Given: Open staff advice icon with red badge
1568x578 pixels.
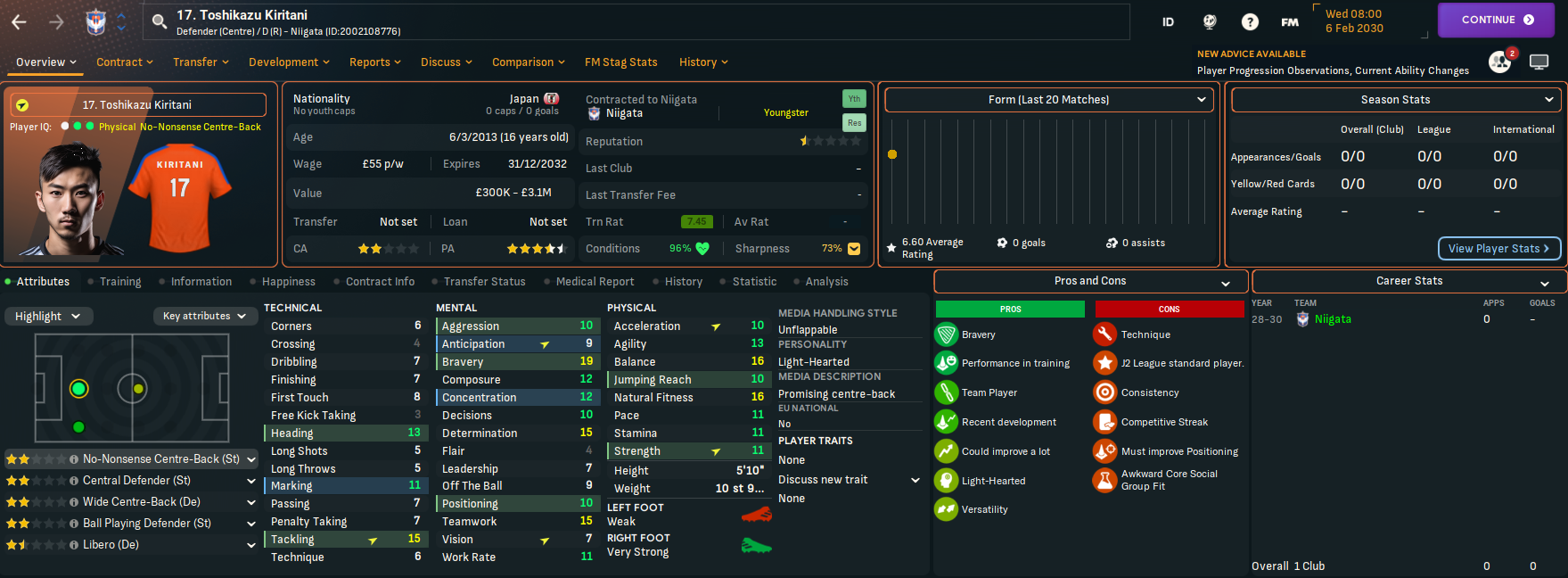Looking at the screenshot, I should 1500,62.
